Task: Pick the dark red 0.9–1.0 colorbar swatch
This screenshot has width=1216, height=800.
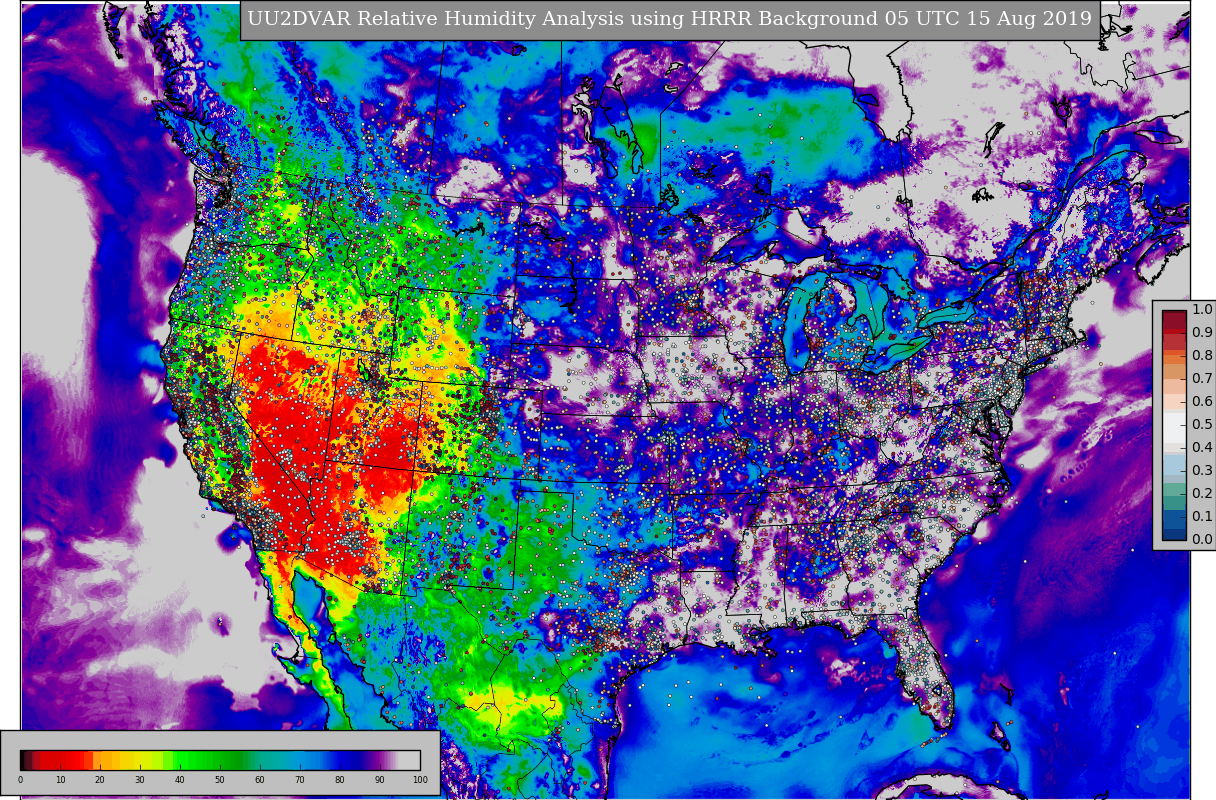Action: pyautogui.click(x=1174, y=321)
